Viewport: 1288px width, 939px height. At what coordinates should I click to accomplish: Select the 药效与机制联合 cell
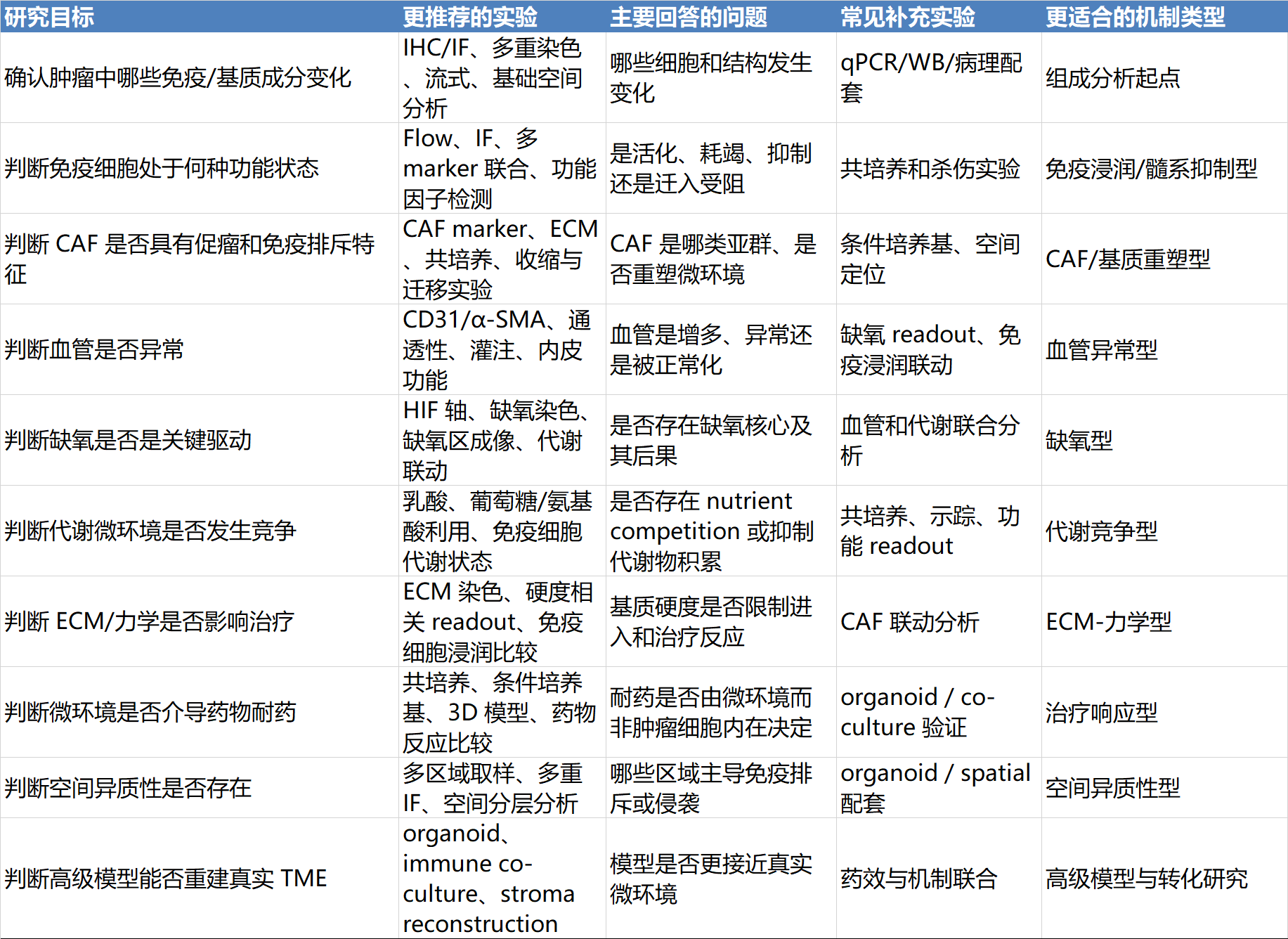[918, 879]
